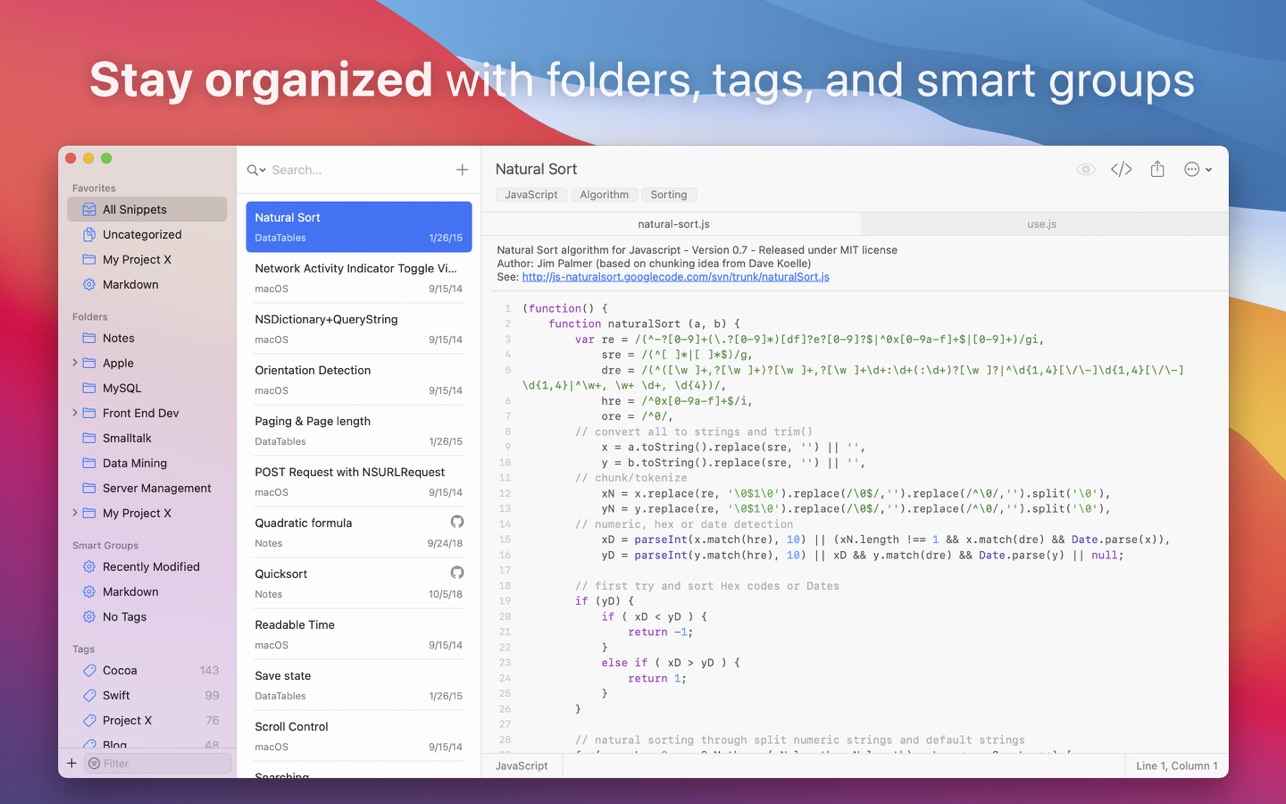This screenshot has width=1286, height=804.
Task: Expand the Apple folder
Action: pyautogui.click(x=75, y=363)
